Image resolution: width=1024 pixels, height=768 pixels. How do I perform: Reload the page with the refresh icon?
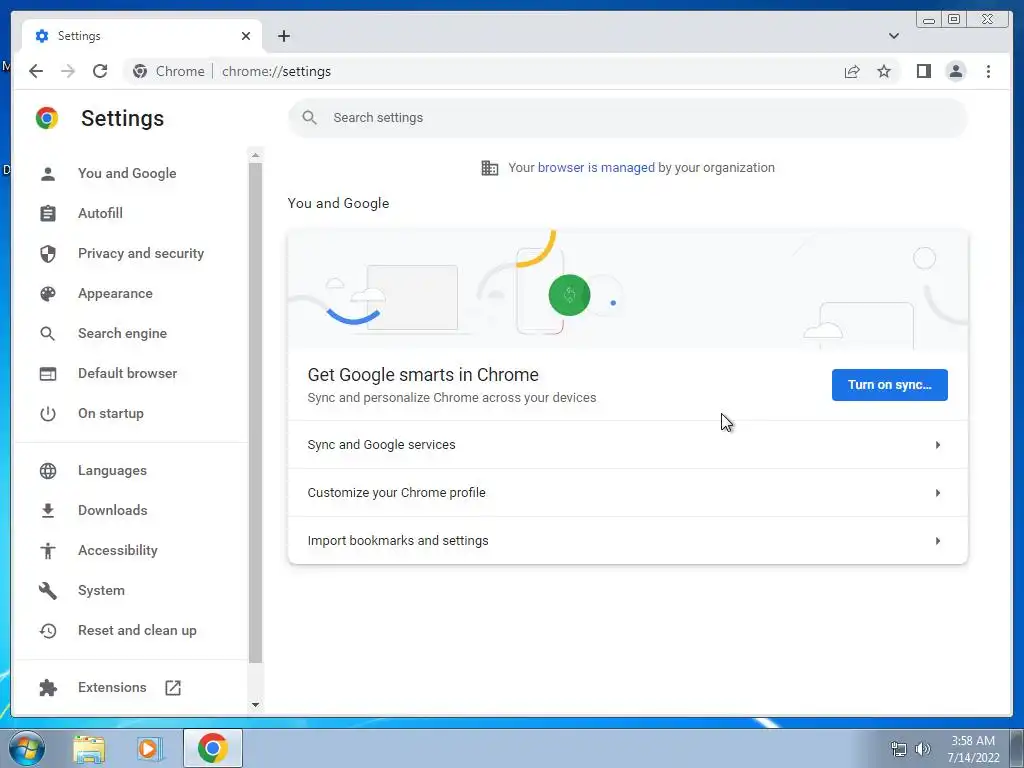(100, 71)
